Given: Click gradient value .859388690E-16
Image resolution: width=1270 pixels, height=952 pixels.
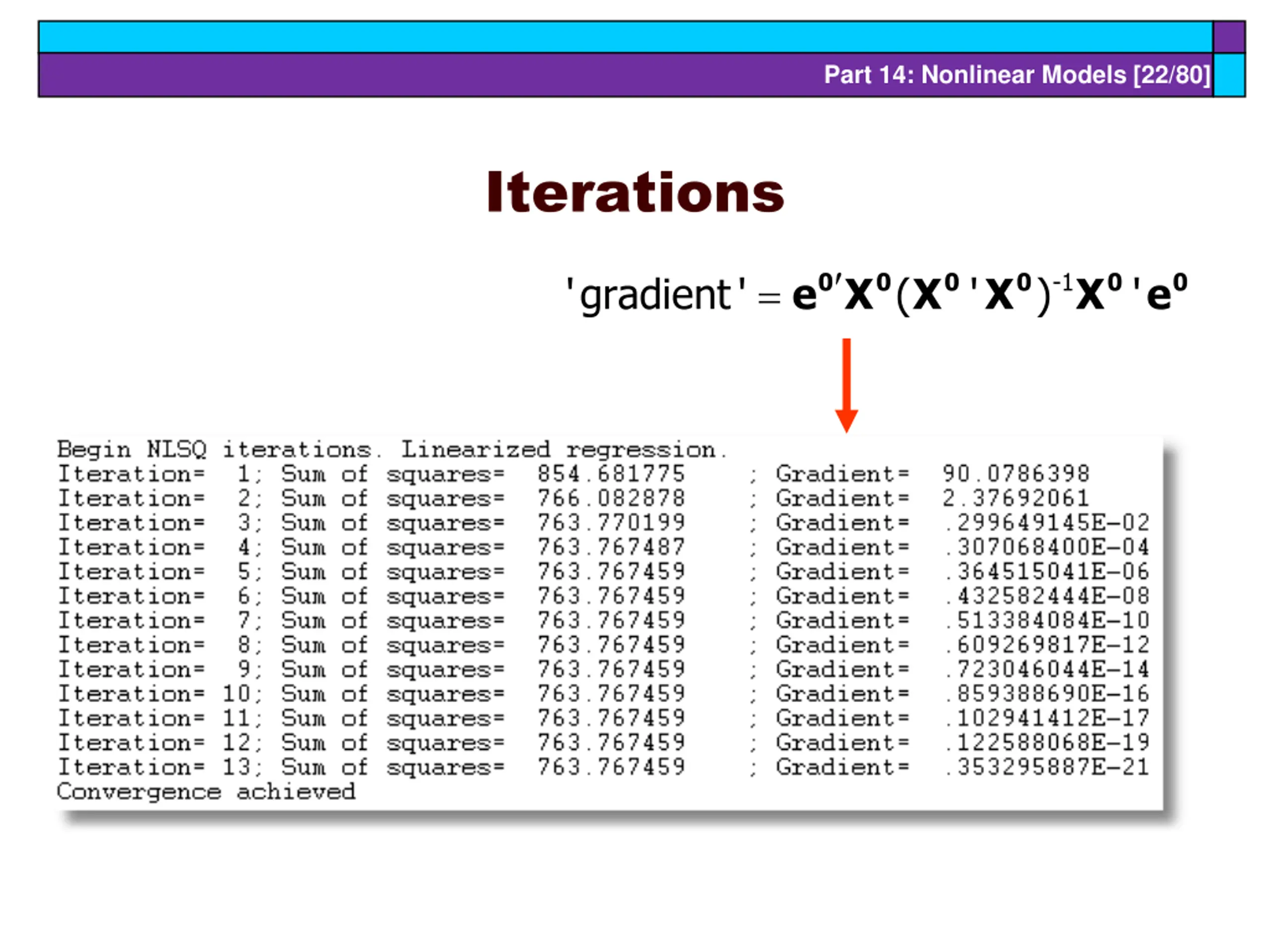Looking at the screenshot, I should [1047, 694].
